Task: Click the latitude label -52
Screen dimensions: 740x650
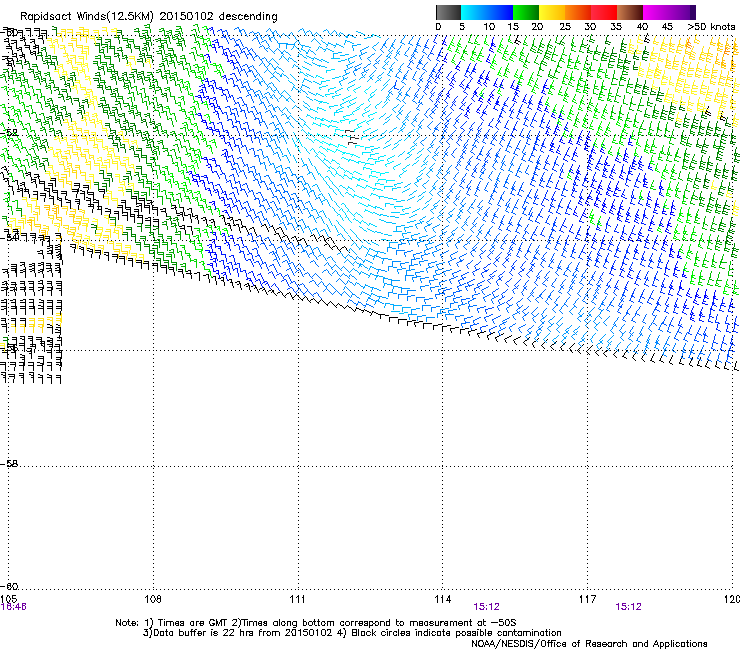Action: coord(9,133)
